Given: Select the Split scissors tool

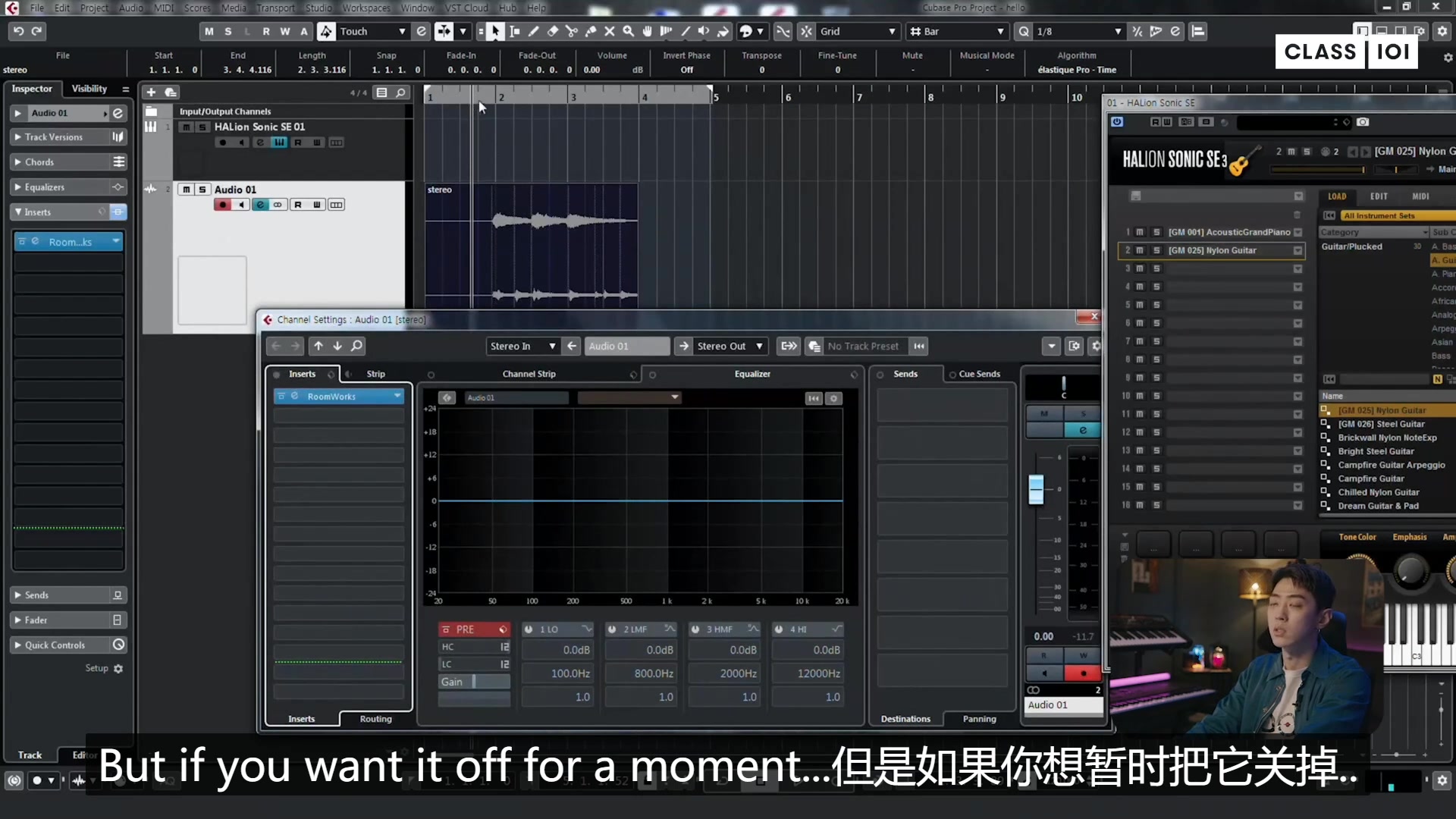Looking at the screenshot, I should [x=572, y=31].
